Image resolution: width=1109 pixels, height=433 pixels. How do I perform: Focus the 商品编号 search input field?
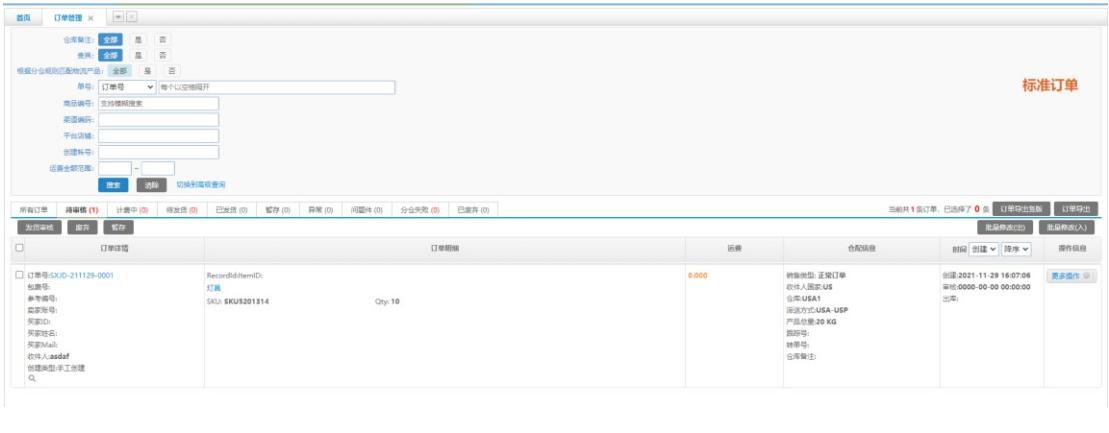(158, 103)
